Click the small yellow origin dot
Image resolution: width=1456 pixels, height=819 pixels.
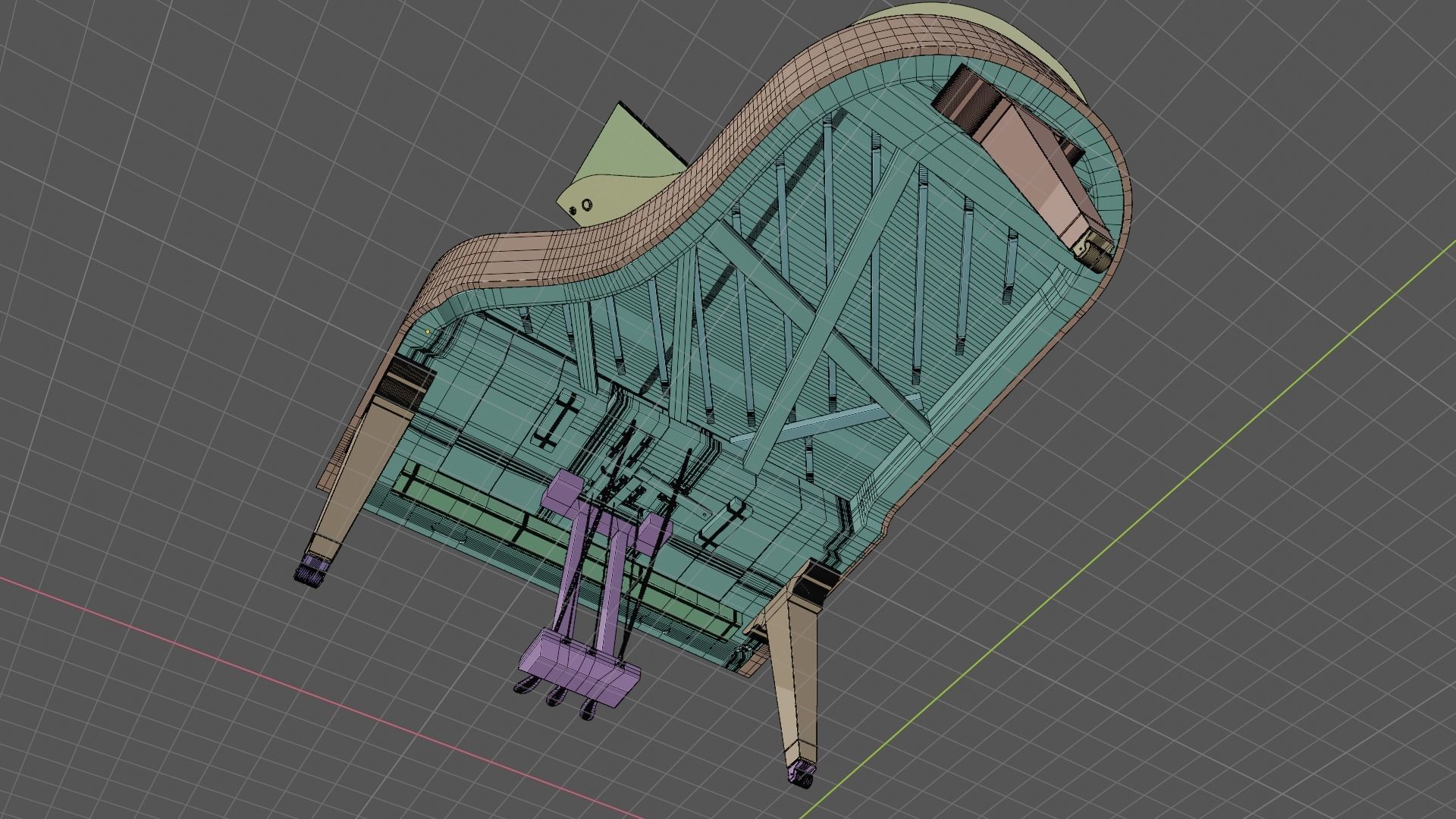click(x=428, y=332)
